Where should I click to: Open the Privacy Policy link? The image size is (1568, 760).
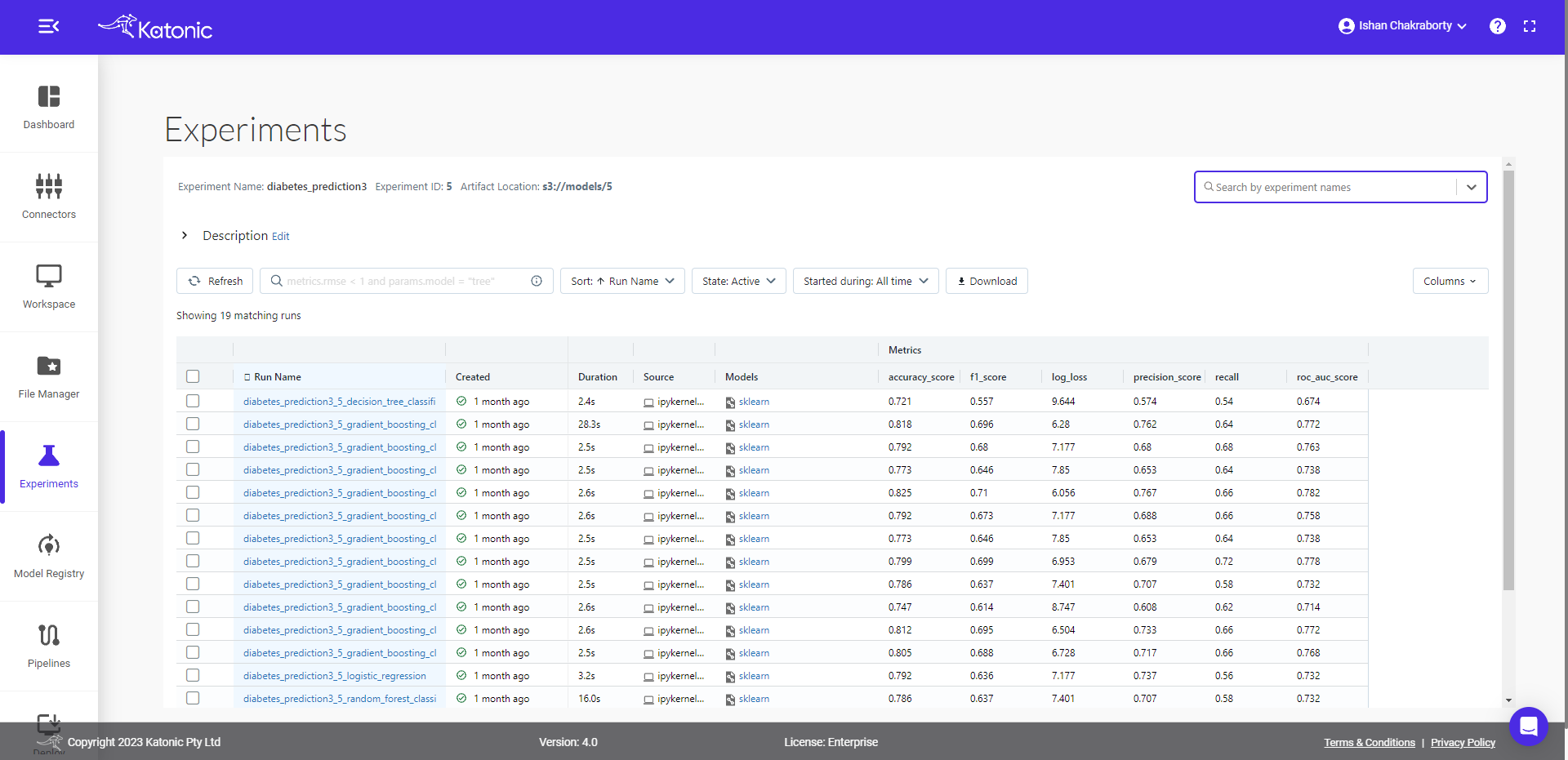[x=1463, y=742]
